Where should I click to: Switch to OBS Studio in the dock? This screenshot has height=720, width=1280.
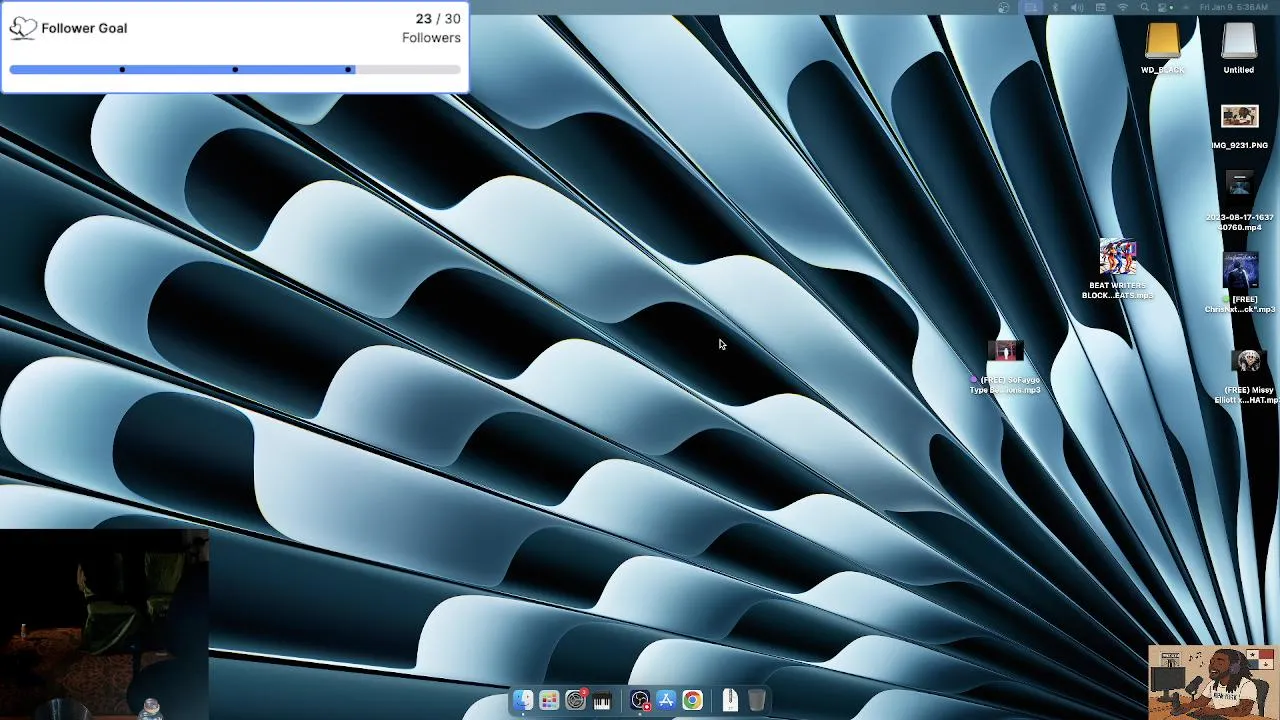(x=640, y=701)
